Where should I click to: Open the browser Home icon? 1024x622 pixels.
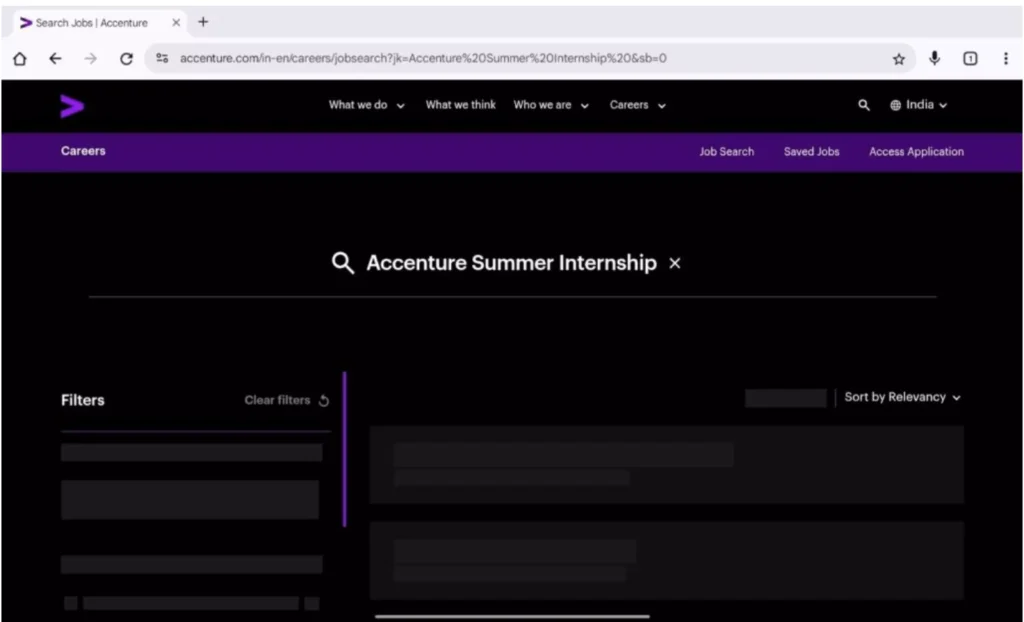coord(19,58)
